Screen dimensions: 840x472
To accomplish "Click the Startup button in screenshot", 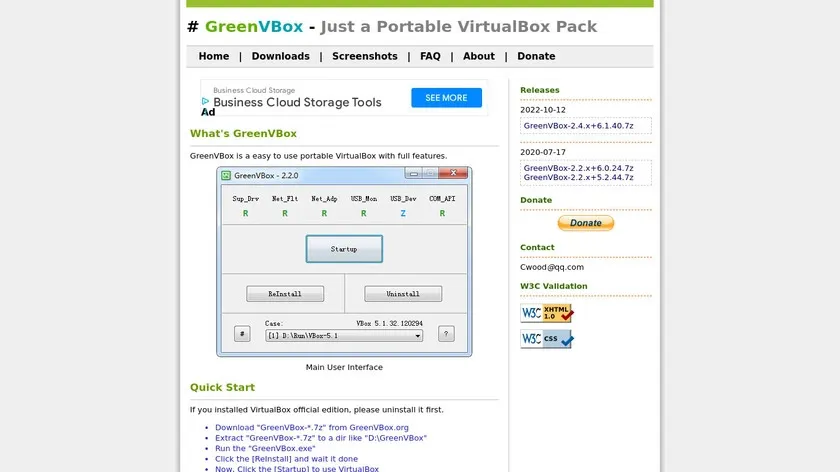I will pyautogui.click(x=344, y=249).
